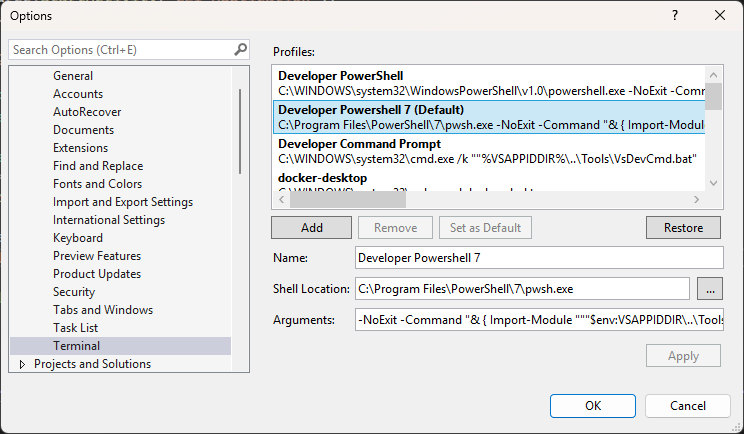This screenshot has width=744, height=434.
Task: Select Import and Export Settings
Action: (x=123, y=202)
